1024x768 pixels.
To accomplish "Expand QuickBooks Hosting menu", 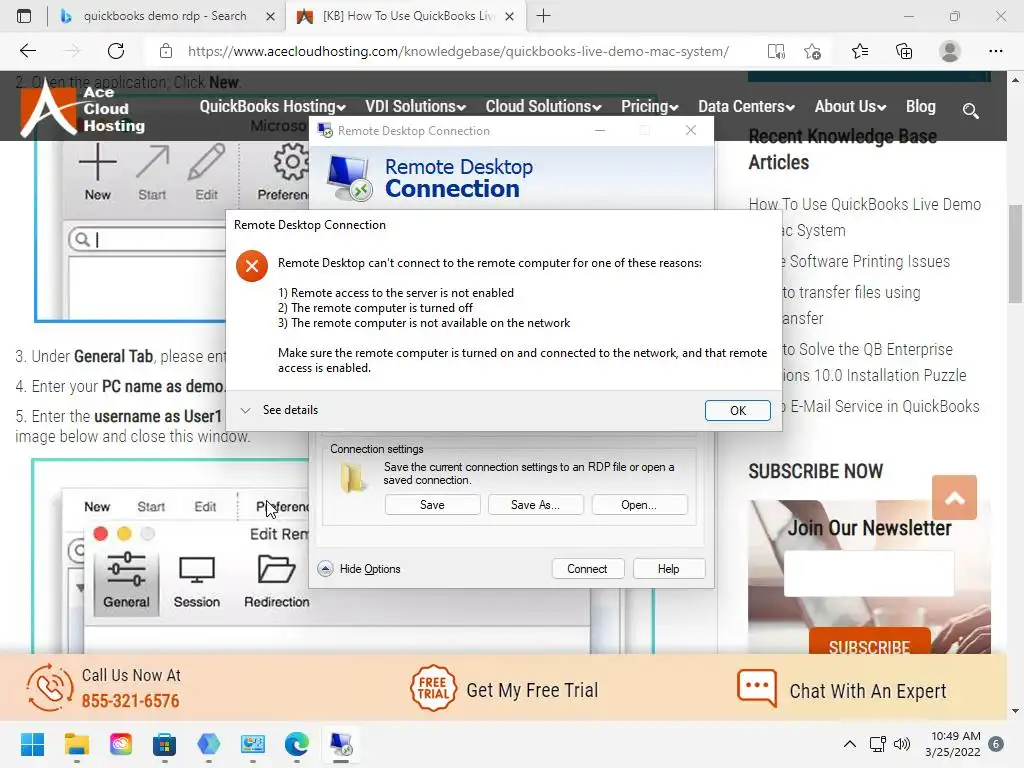I will [x=272, y=106].
